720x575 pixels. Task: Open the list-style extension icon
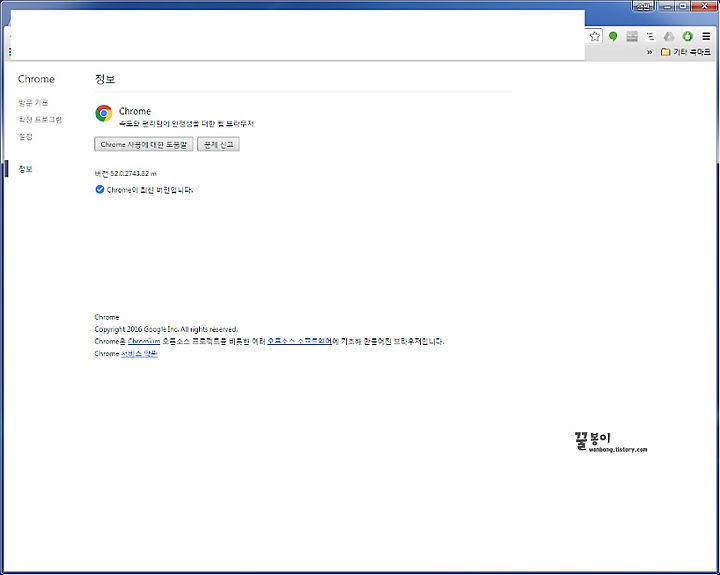pyautogui.click(x=650, y=37)
